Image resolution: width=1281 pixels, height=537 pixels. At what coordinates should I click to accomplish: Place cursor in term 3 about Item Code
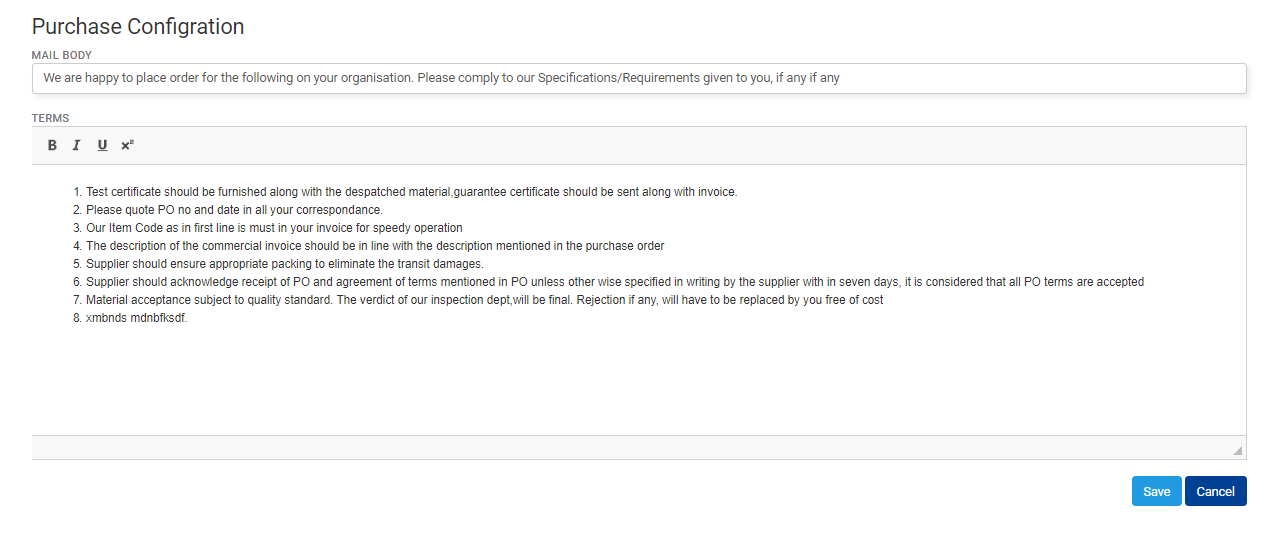pyautogui.click(x=274, y=228)
